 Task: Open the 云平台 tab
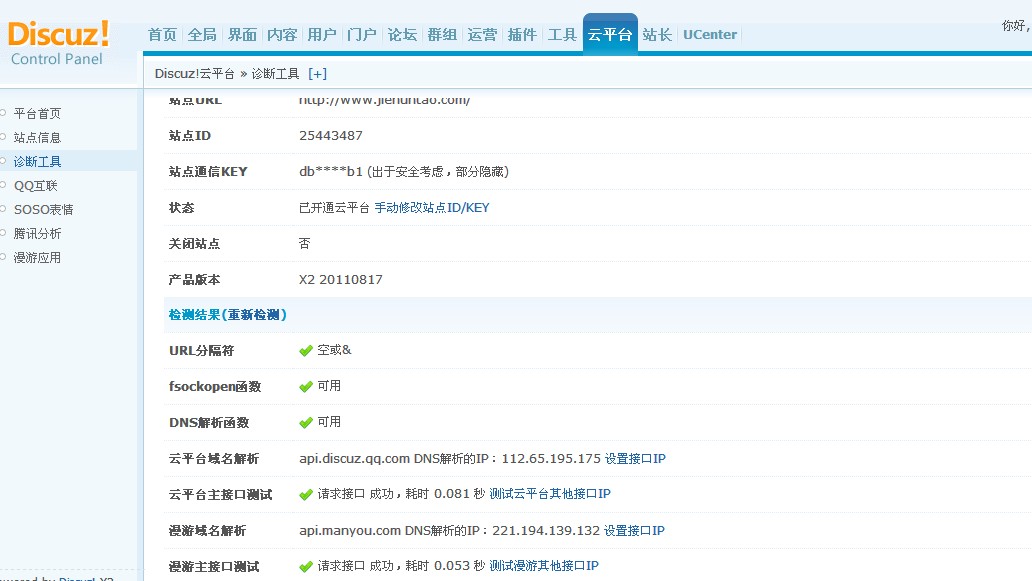[610, 35]
